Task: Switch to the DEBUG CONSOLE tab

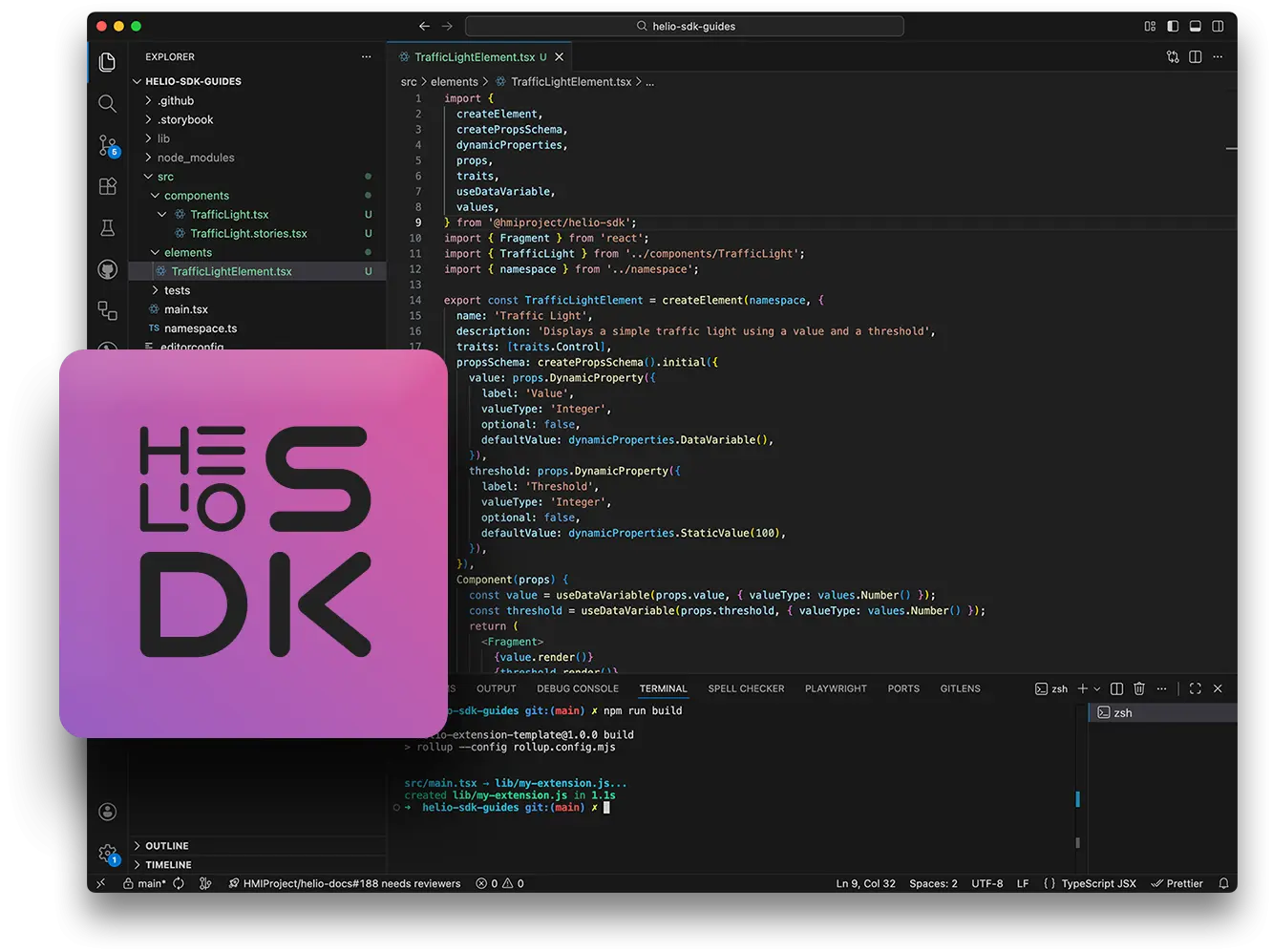Action: pos(577,688)
